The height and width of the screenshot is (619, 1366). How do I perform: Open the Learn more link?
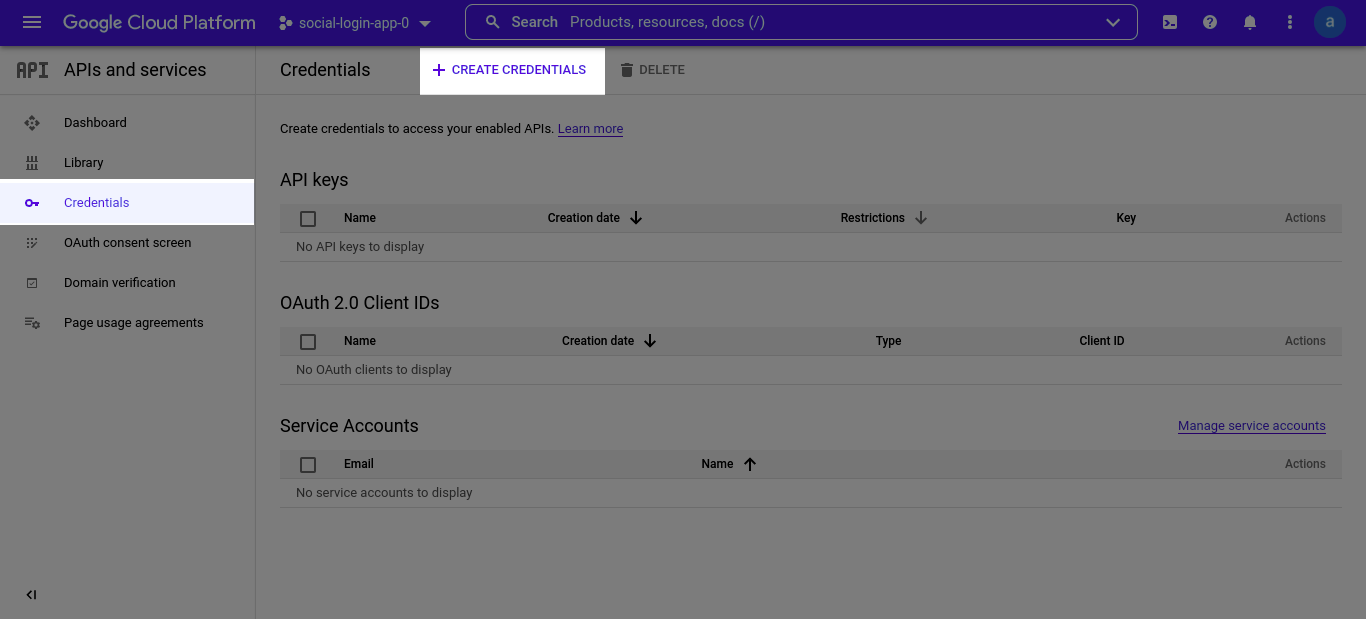590,129
